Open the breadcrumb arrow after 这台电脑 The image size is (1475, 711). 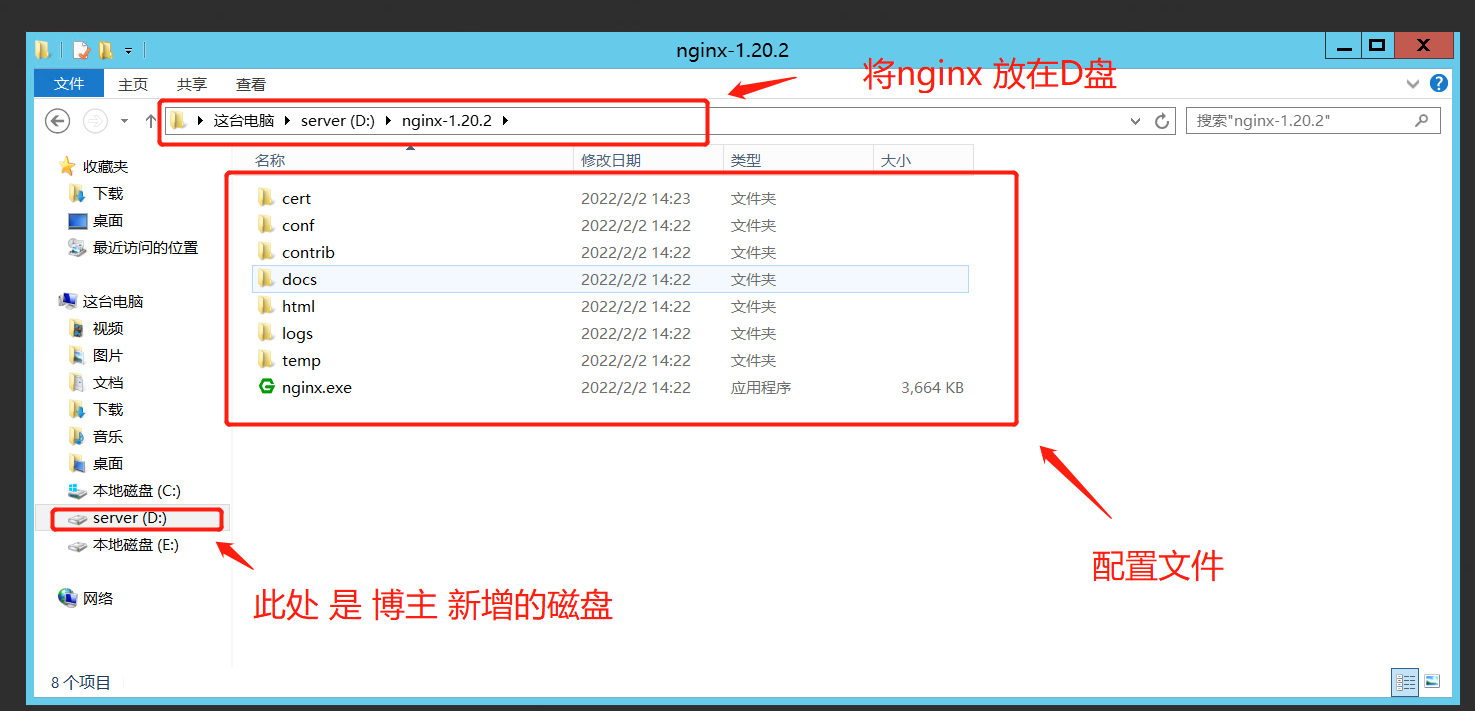(286, 121)
